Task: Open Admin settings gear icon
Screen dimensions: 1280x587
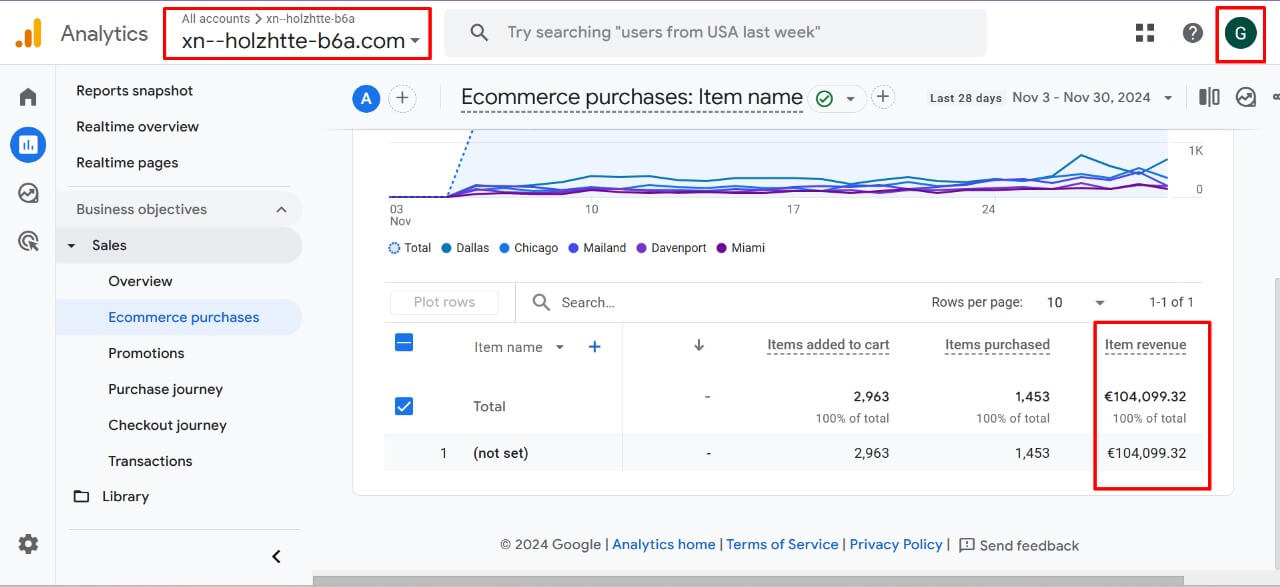Action: tap(28, 544)
